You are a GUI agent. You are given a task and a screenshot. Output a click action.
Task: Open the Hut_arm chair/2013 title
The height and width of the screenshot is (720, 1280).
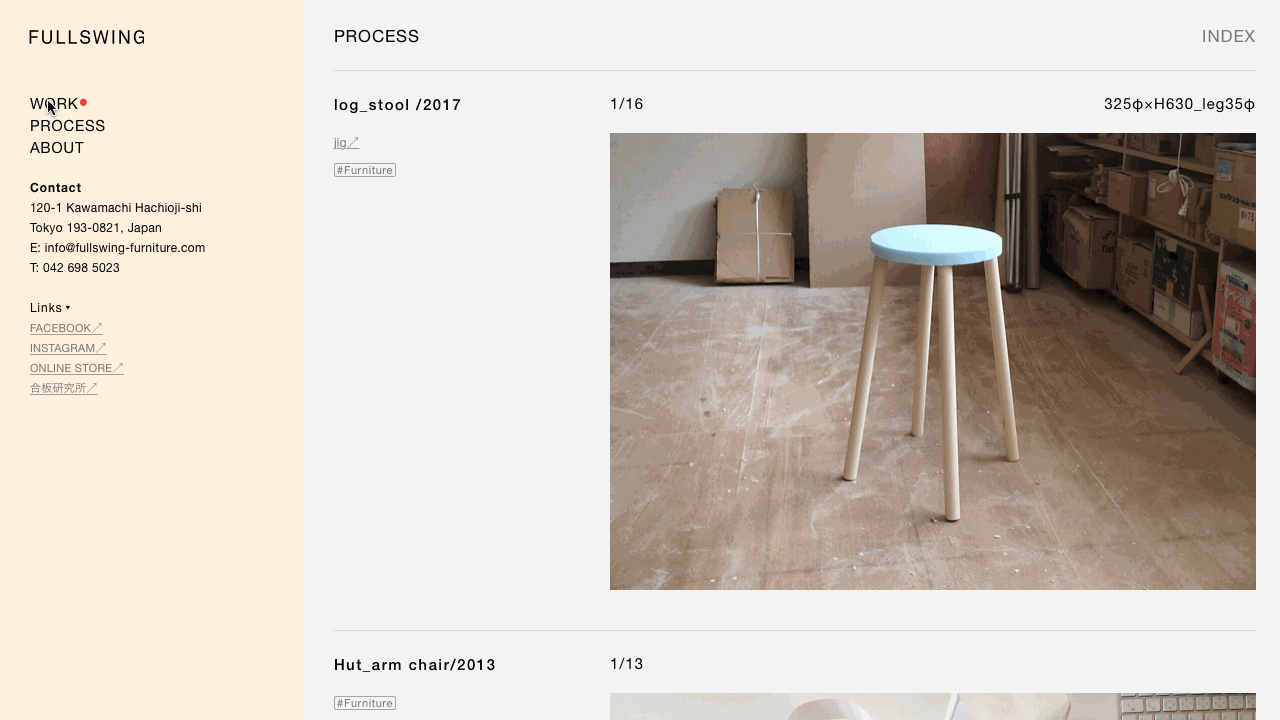click(415, 665)
